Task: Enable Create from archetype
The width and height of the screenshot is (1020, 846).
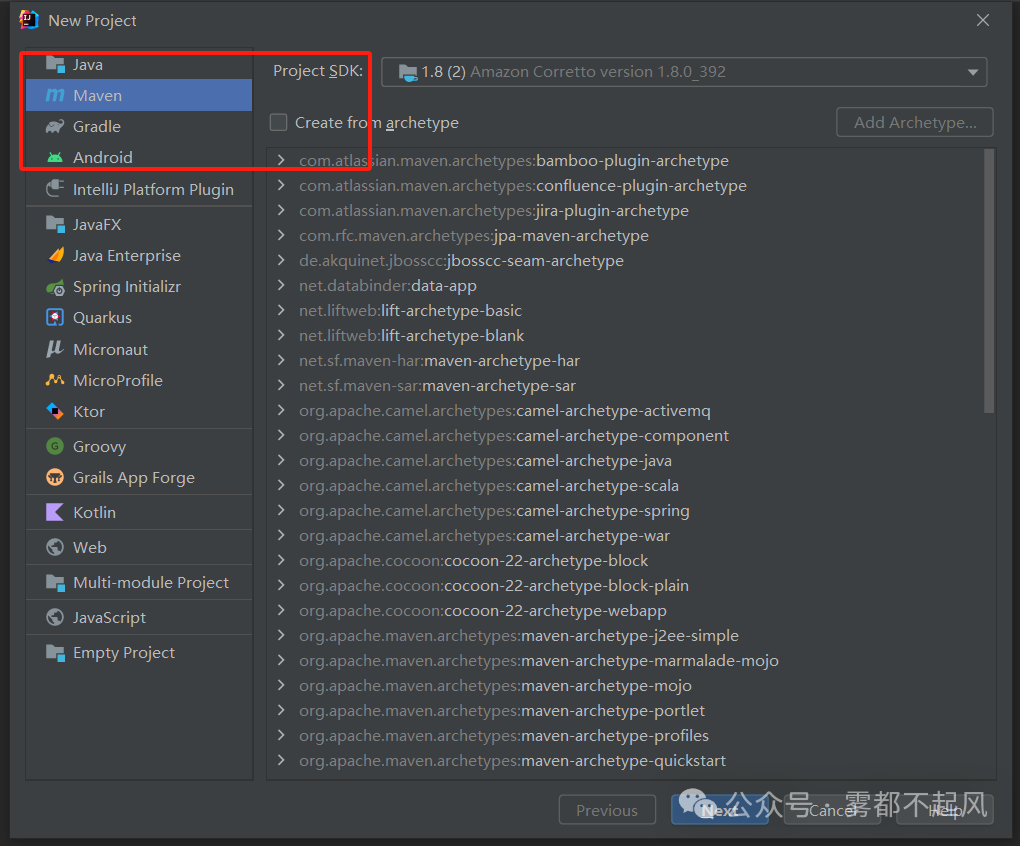Action: click(x=277, y=122)
